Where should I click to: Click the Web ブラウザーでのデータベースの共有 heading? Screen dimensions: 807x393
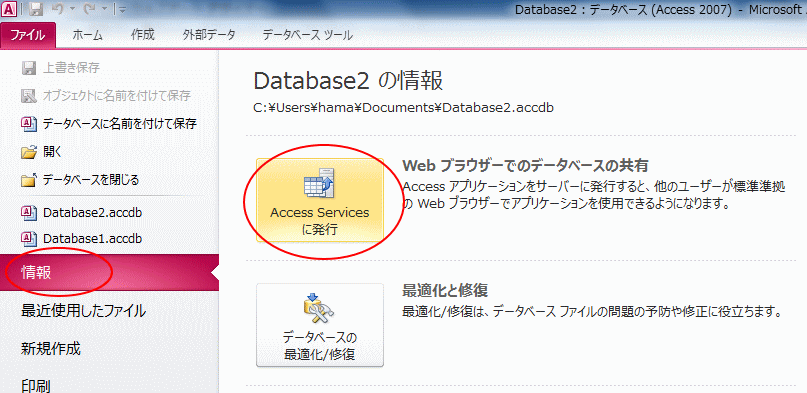click(x=525, y=165)
